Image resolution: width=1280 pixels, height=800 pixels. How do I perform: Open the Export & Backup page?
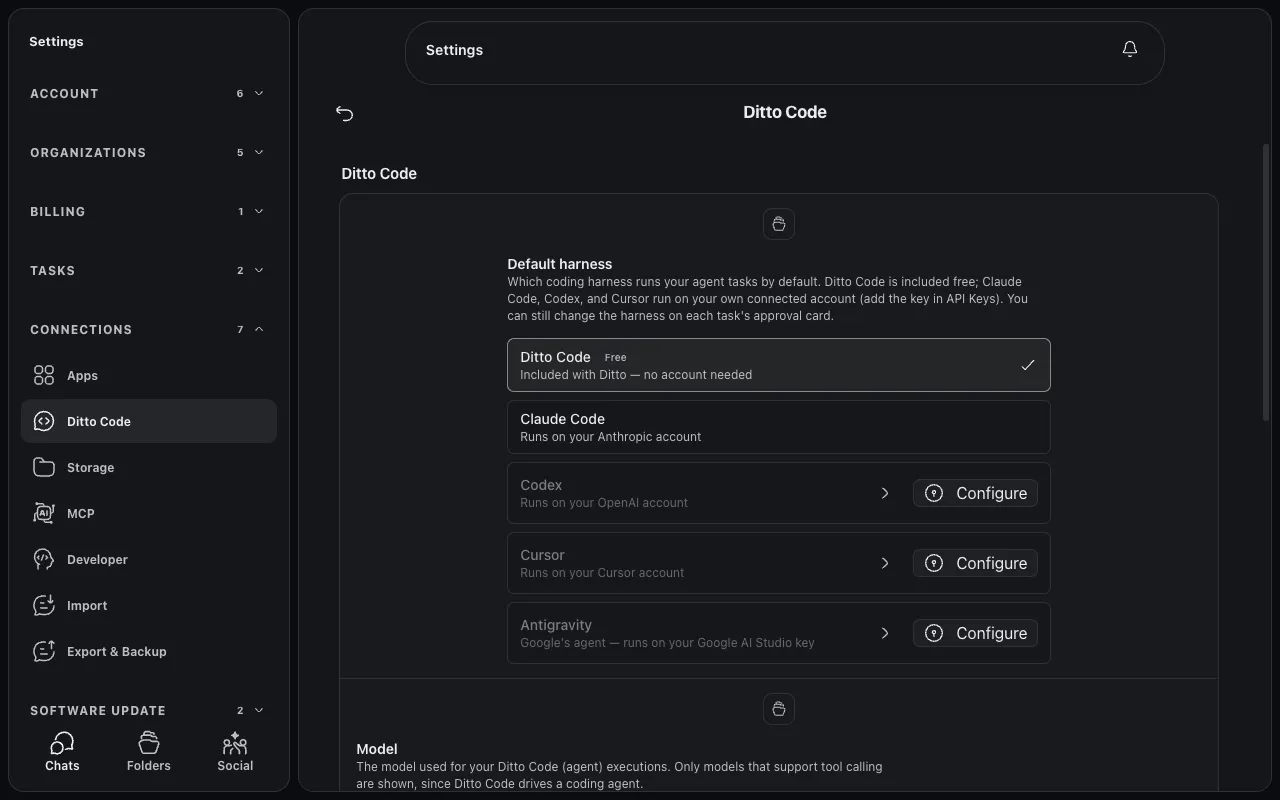click(149, 651)
